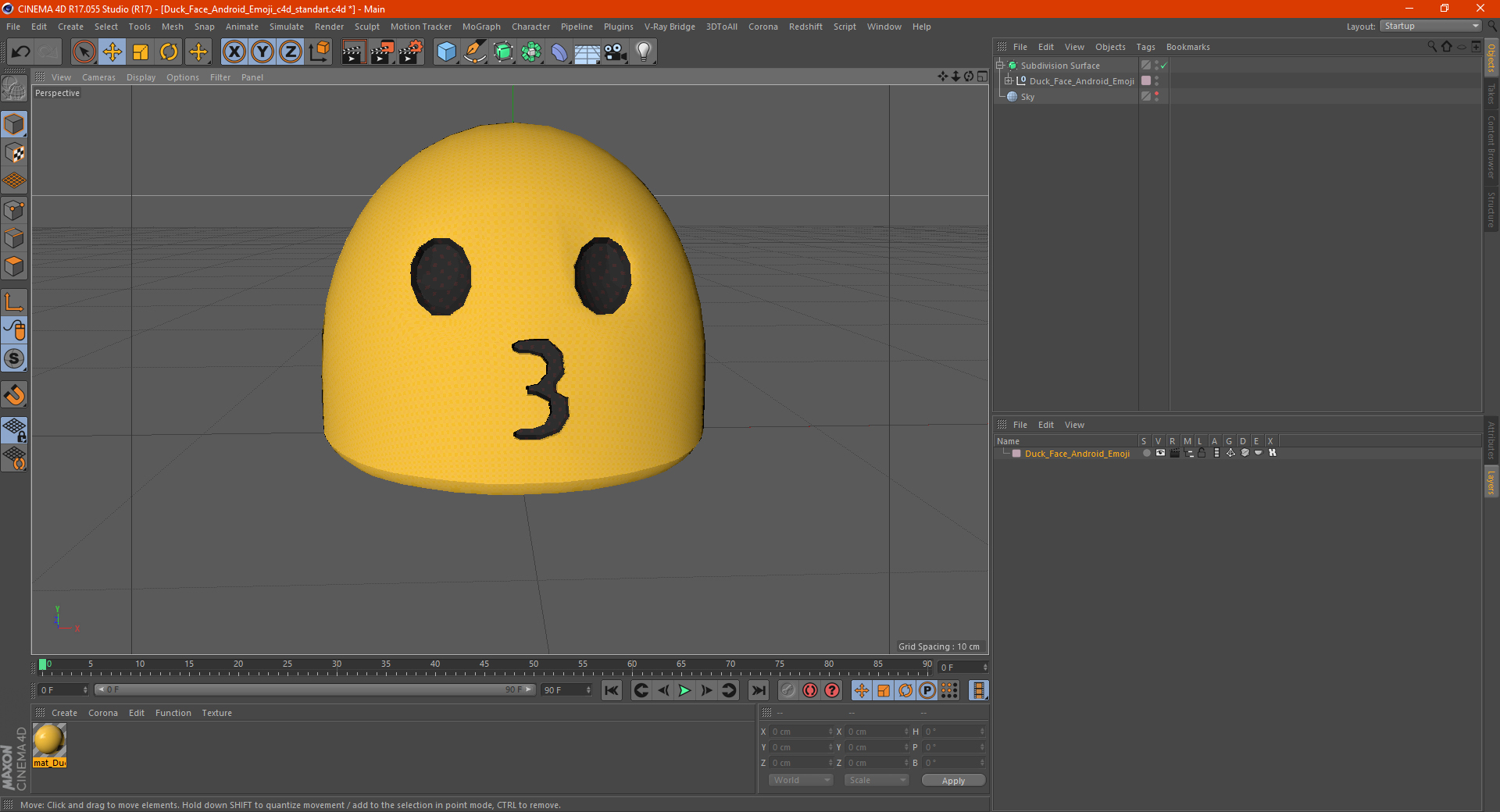The image size is (1500, 812).
Task: Add a Subdivision Surface generator icon
Action: 503,52
